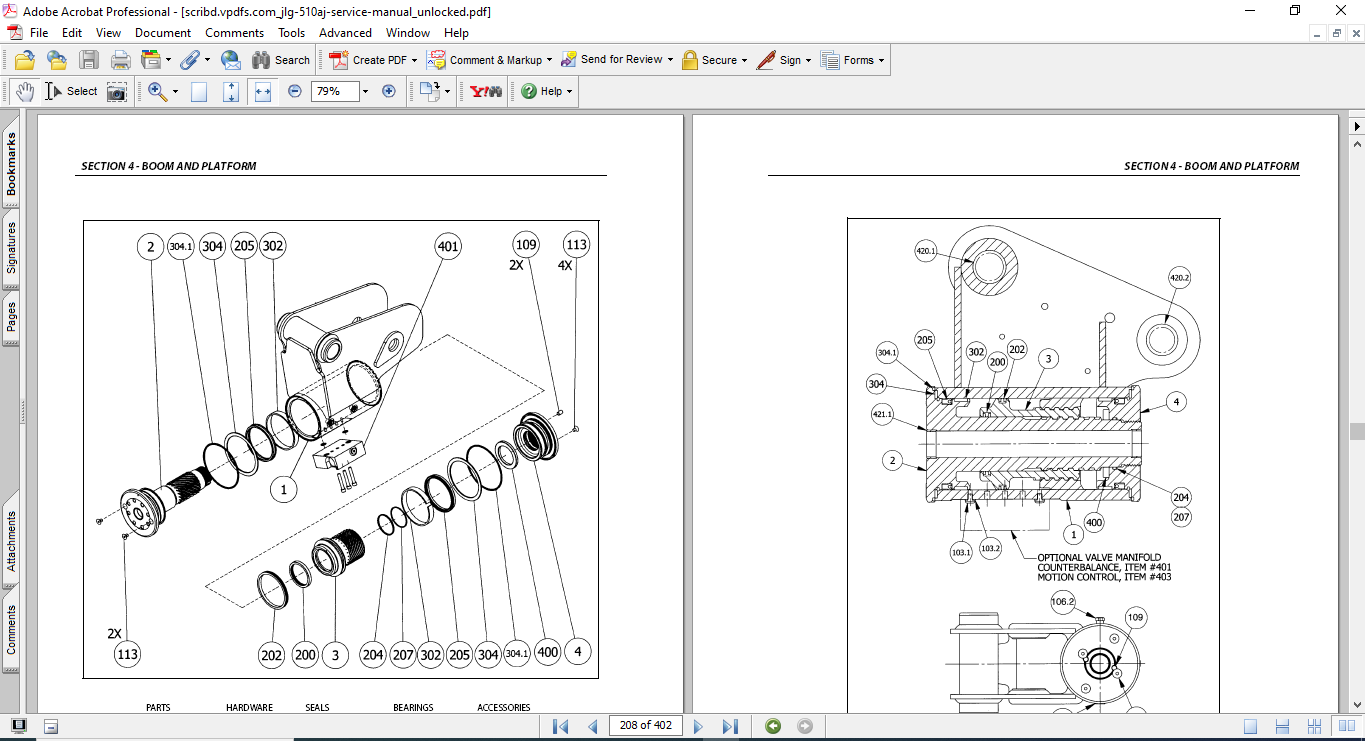The height and width of the screenshot is (741, 1365).
Task: Go to the previous page
Action: point(592,726)
